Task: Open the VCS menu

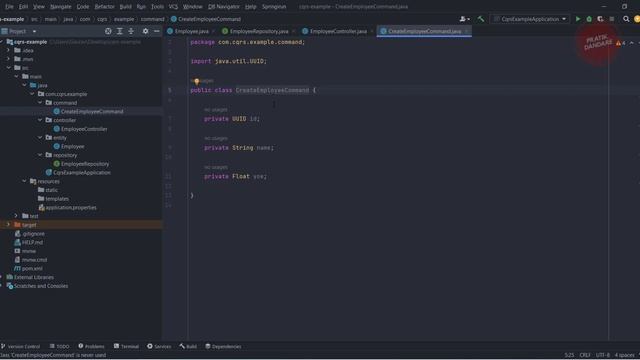Action: (x=173, y=7)
